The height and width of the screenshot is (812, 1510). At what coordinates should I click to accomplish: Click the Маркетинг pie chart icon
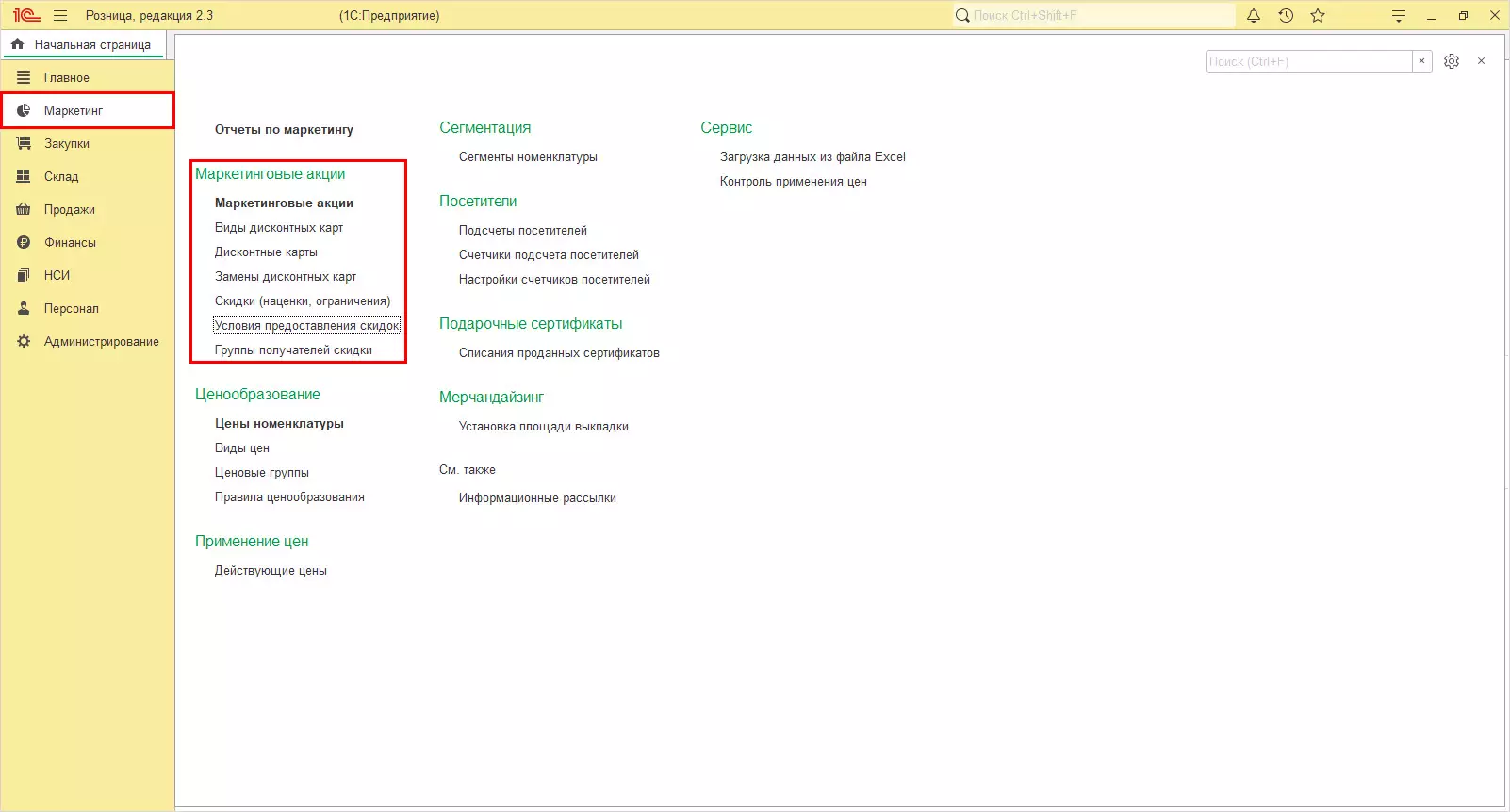point(24,110)
